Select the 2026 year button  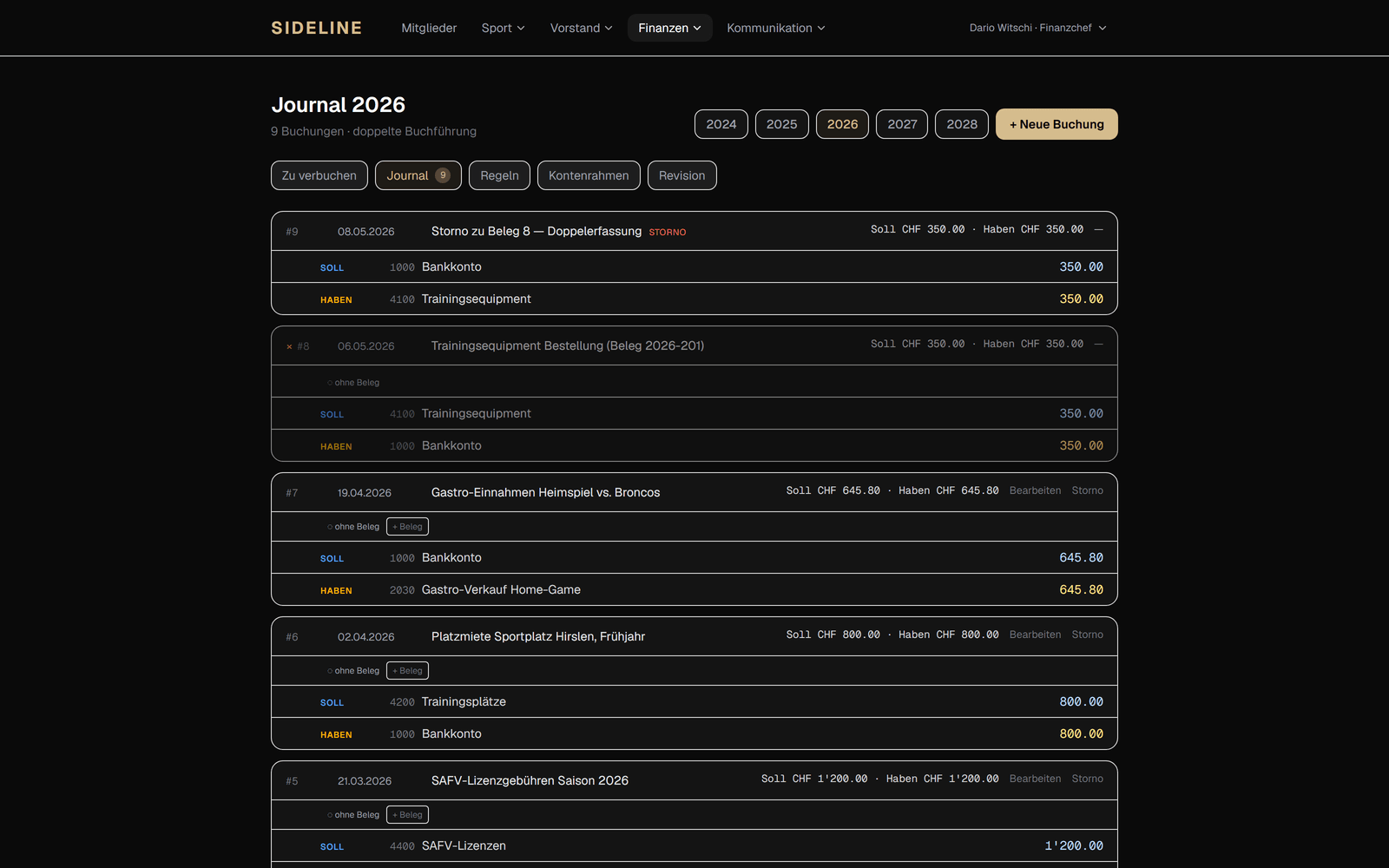pyautogui.click(x=842, y=124)
